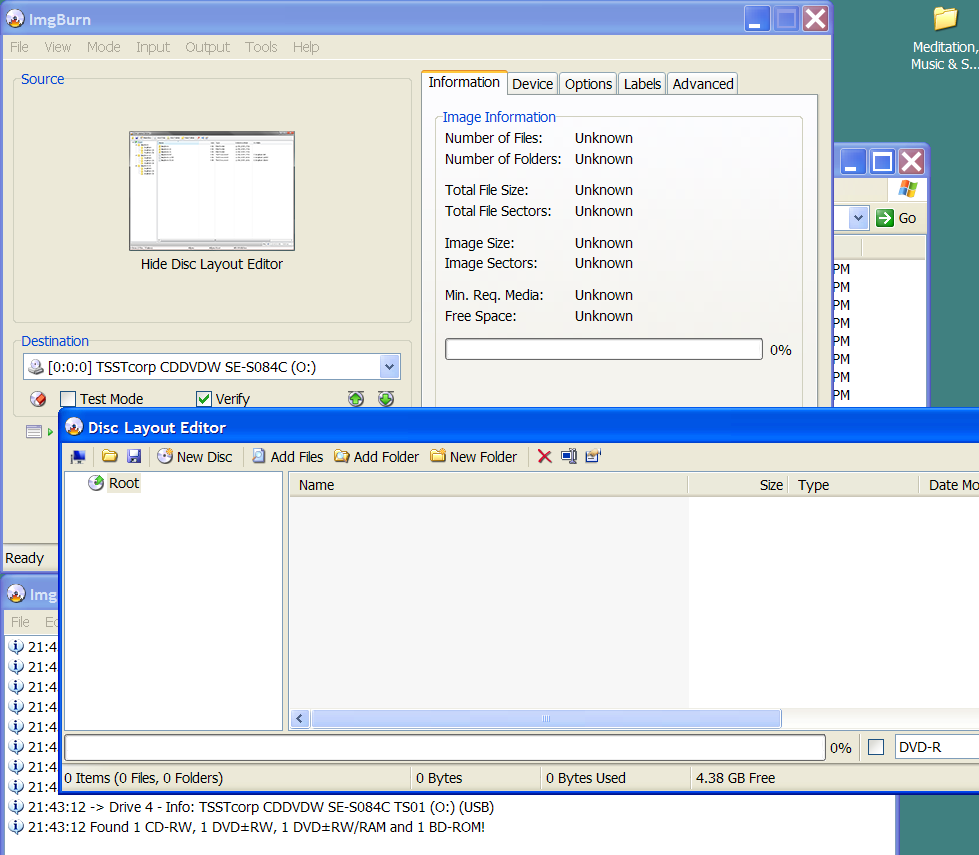Click '0 Items (0 Files, 0 Folders)' status text
This screenshot has width=979, height=855.
[144, 778]
